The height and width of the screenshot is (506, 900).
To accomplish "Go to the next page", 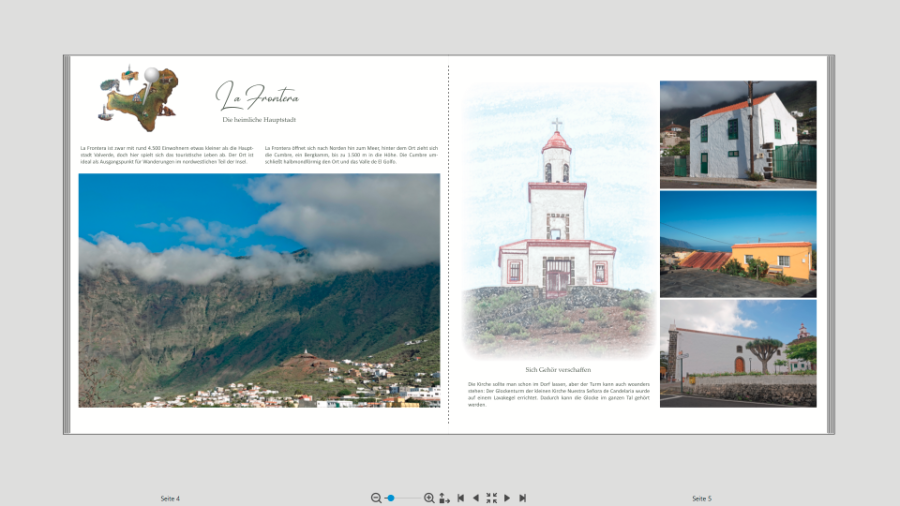I will click(507, 498).
